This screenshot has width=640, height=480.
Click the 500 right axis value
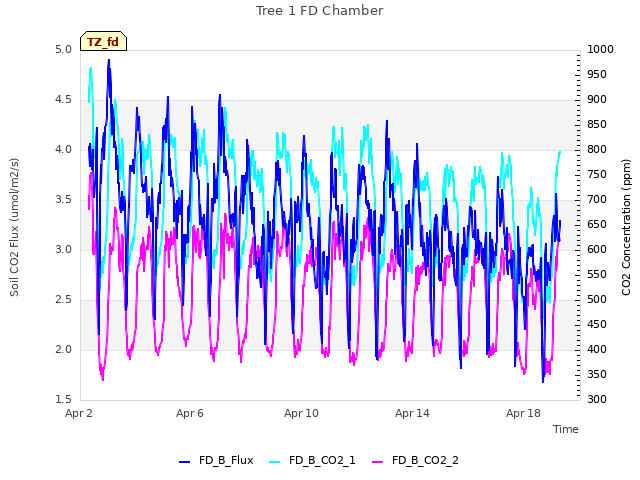coord(597,299)
